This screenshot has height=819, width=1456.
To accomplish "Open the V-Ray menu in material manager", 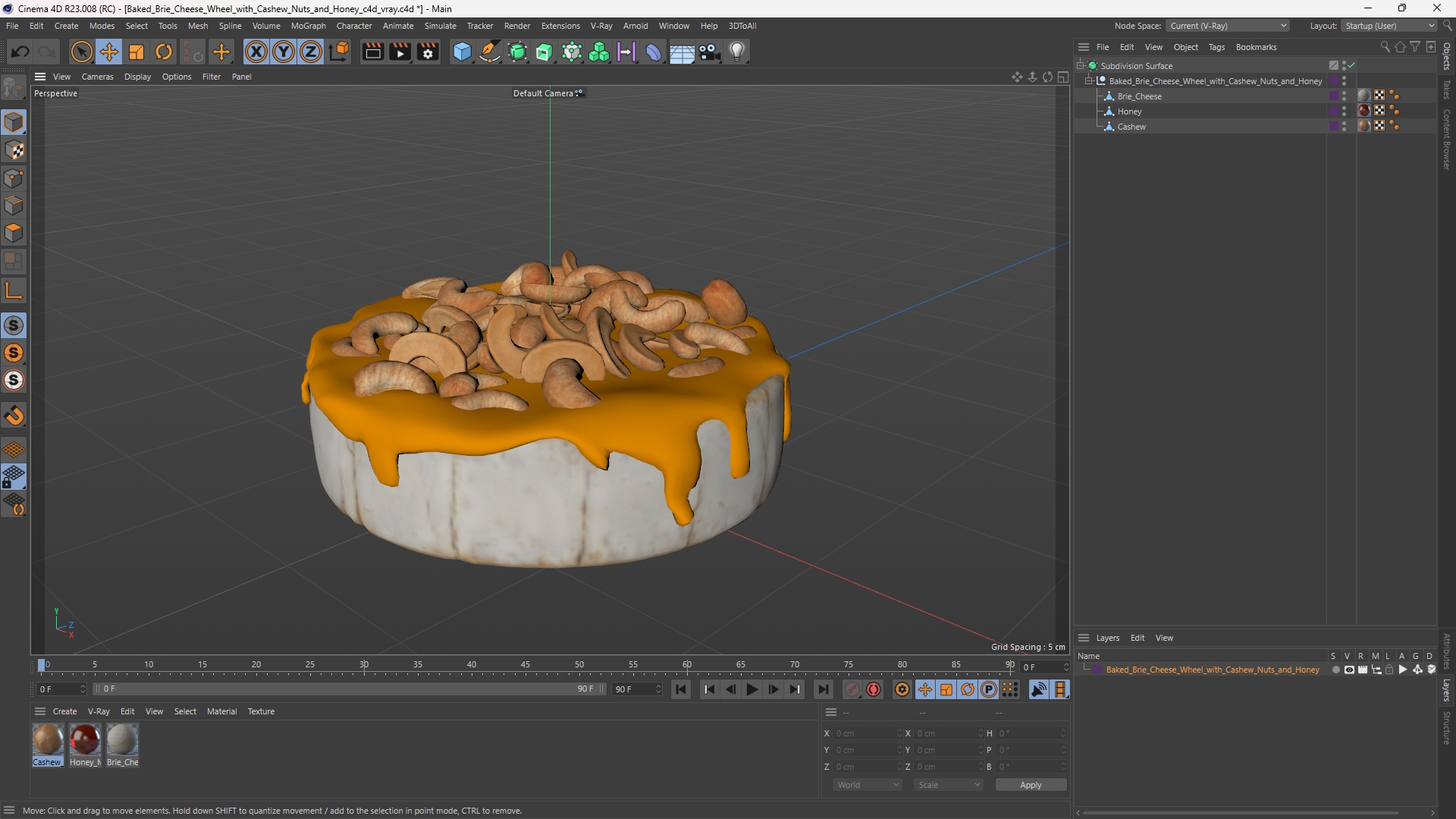I will pos(99,711).
